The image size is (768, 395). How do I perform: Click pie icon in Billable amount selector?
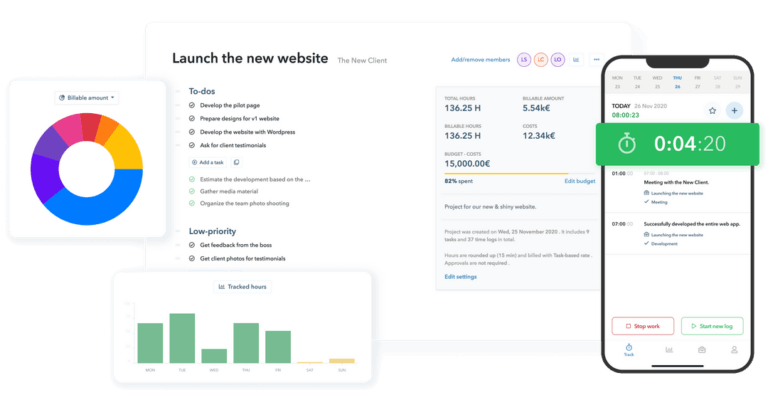click(62, 98)
